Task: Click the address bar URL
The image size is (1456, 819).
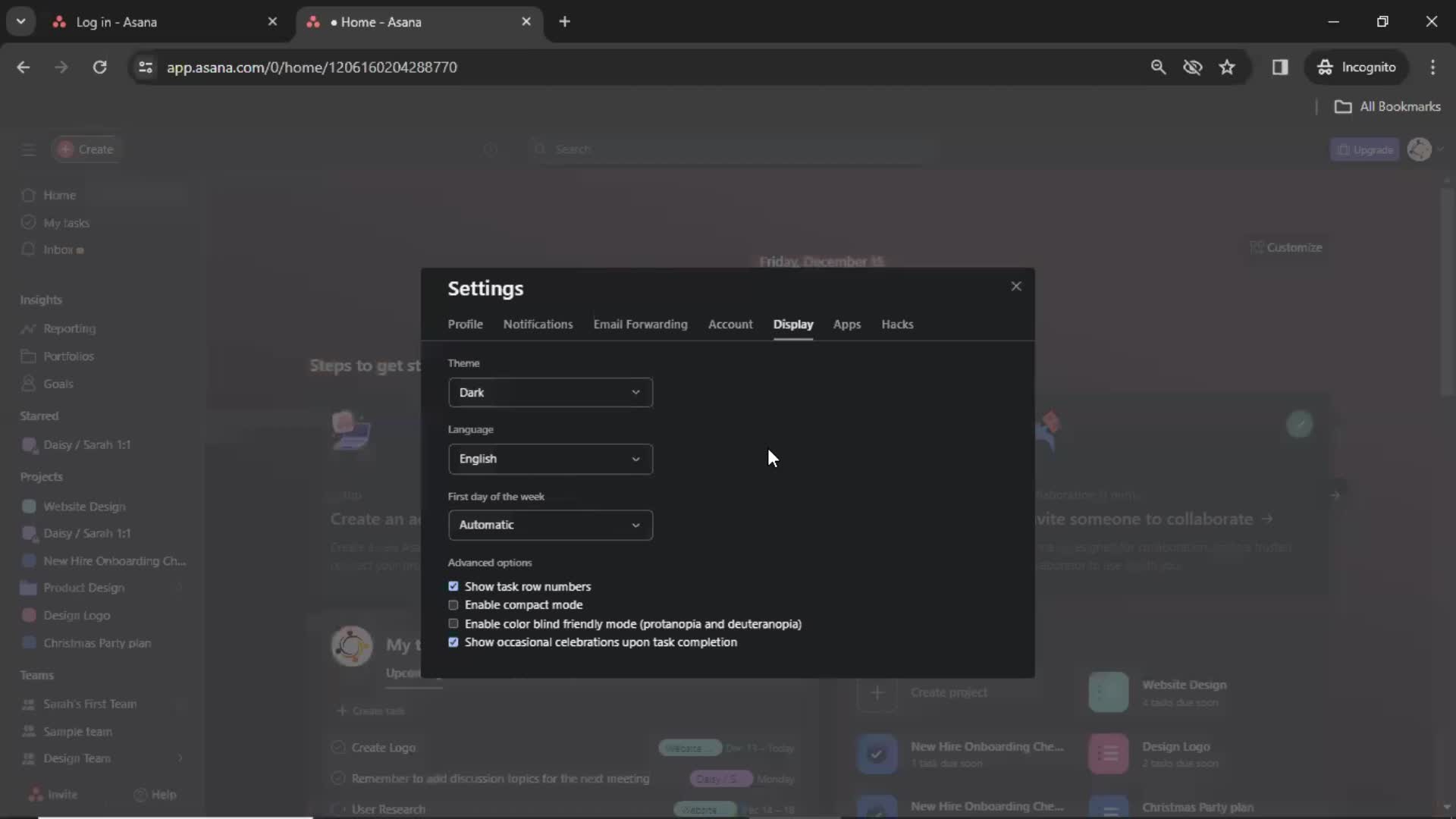Action: (x=312, y=67)
